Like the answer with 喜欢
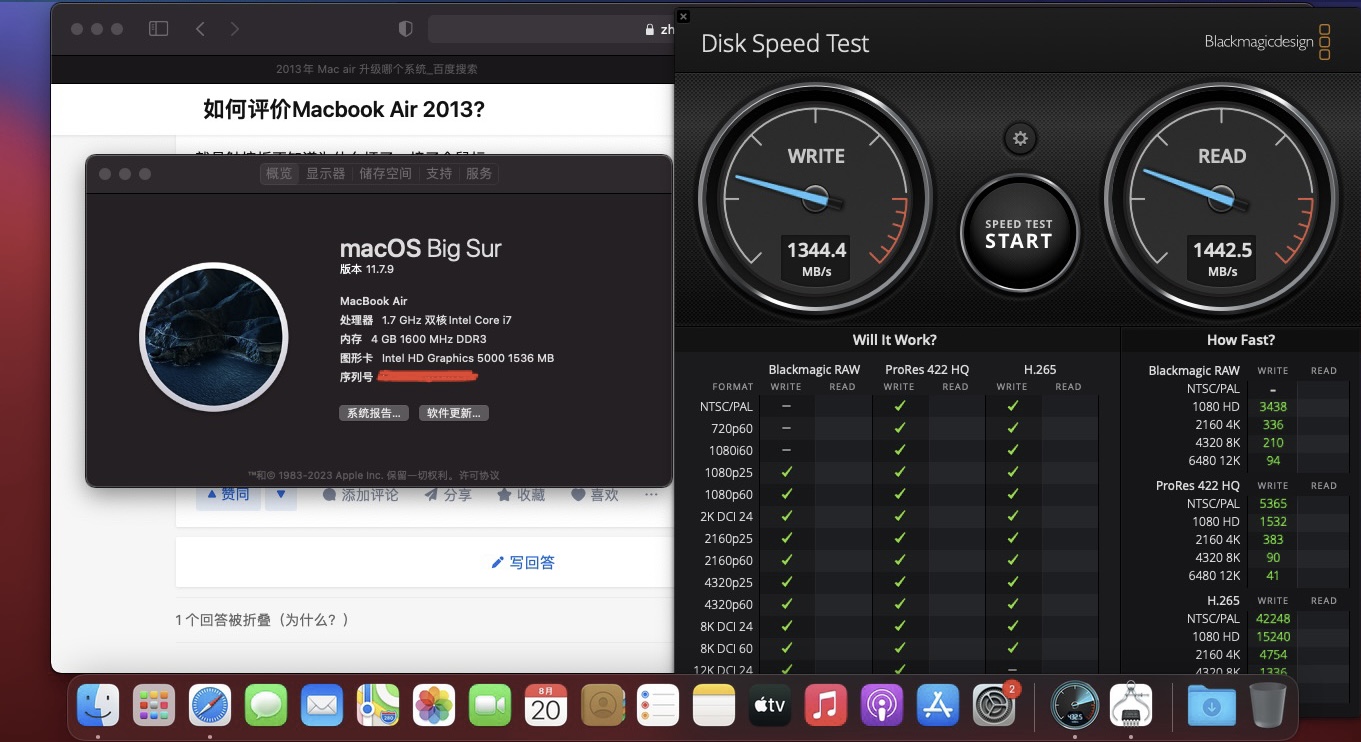The height and width of the screenshot is (742, 1361). click(x=594, y=495)
